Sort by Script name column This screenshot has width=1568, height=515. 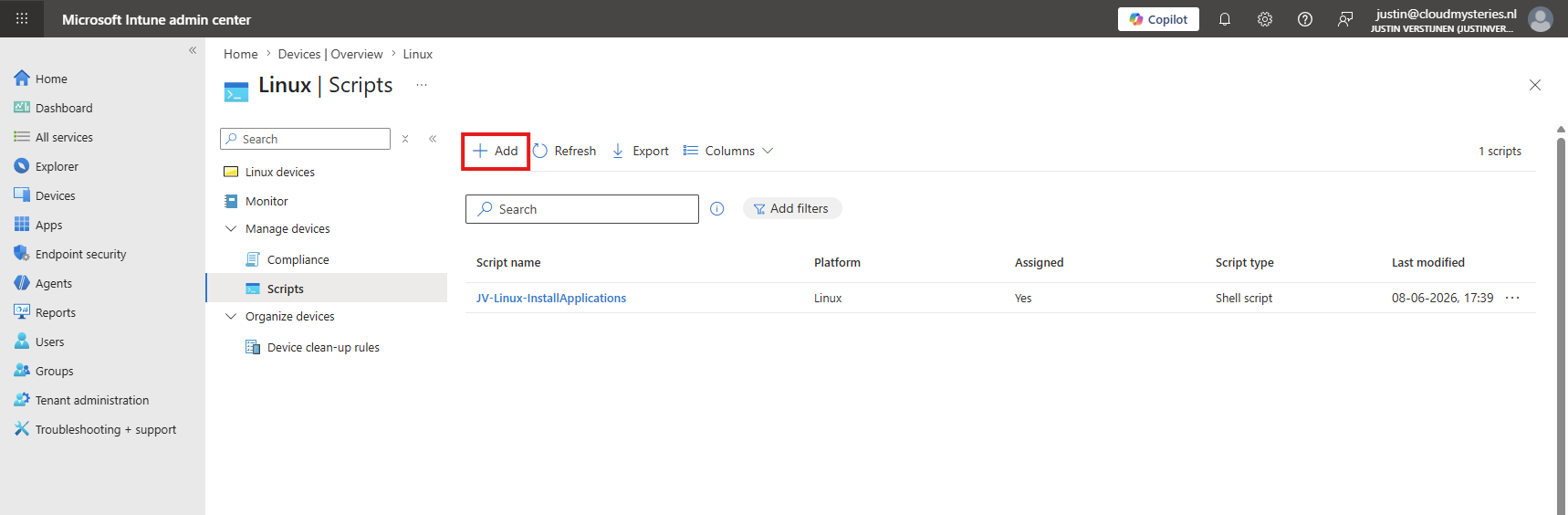pos(508,262)
